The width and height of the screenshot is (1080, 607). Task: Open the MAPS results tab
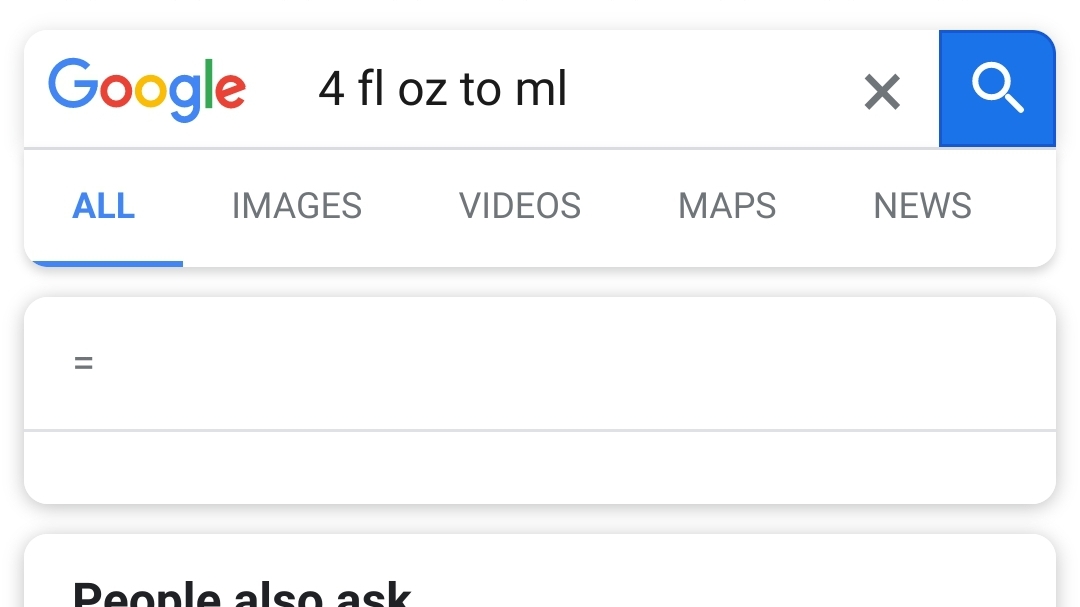(727, 206)
